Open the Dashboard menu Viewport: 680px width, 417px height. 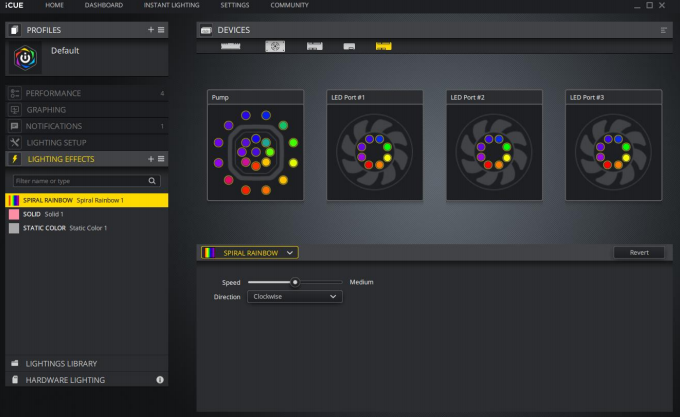104,5
